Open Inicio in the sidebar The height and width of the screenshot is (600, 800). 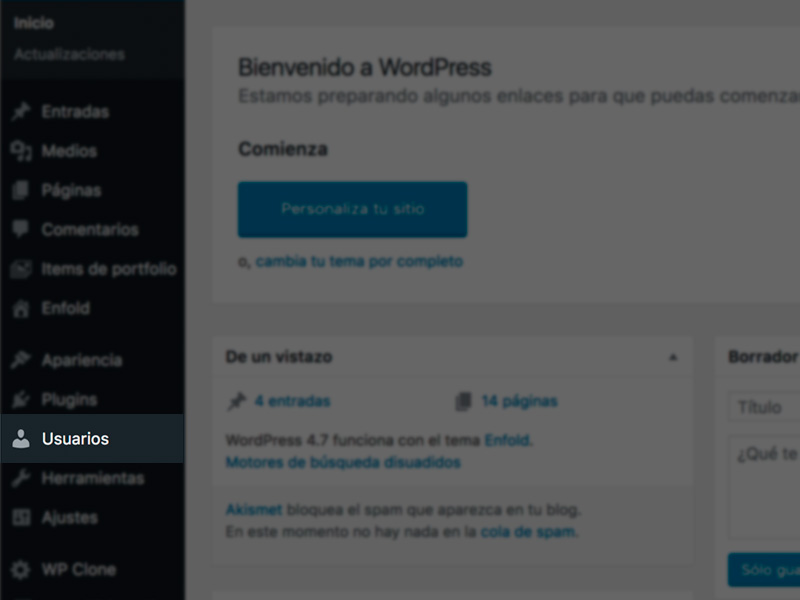(34, 23)
